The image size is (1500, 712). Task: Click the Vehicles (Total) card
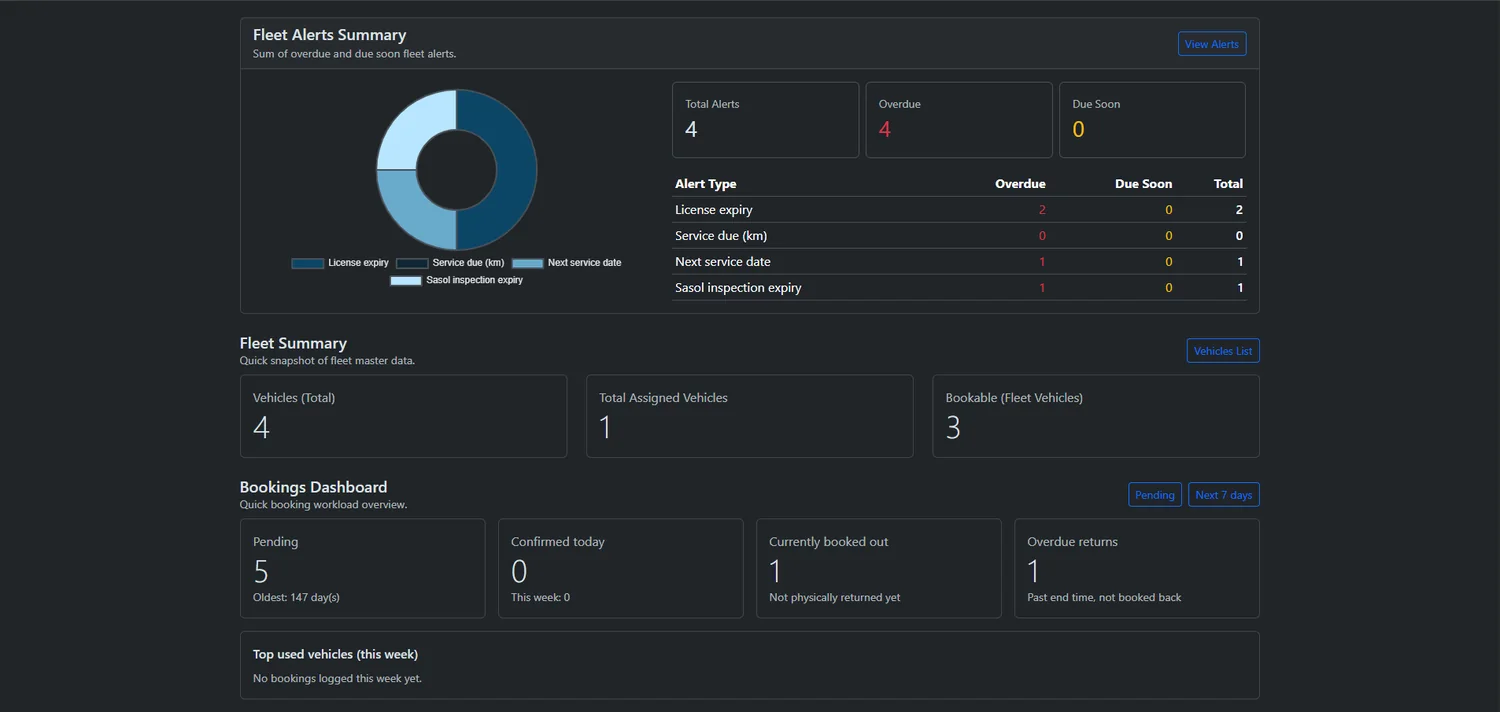(403, 416)
